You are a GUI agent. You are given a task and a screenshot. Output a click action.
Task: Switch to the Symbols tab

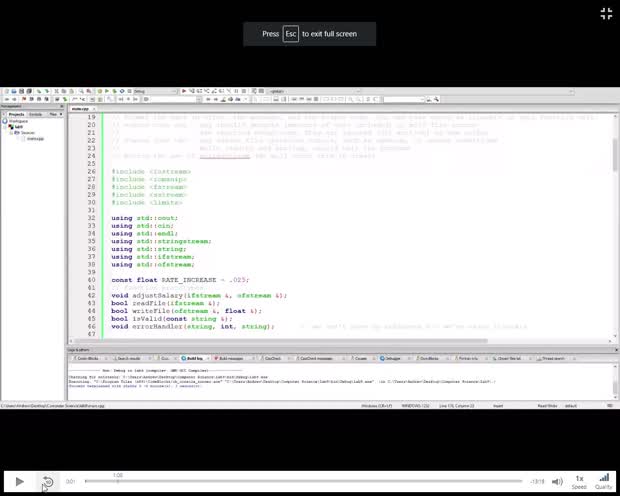pos(36,114)
